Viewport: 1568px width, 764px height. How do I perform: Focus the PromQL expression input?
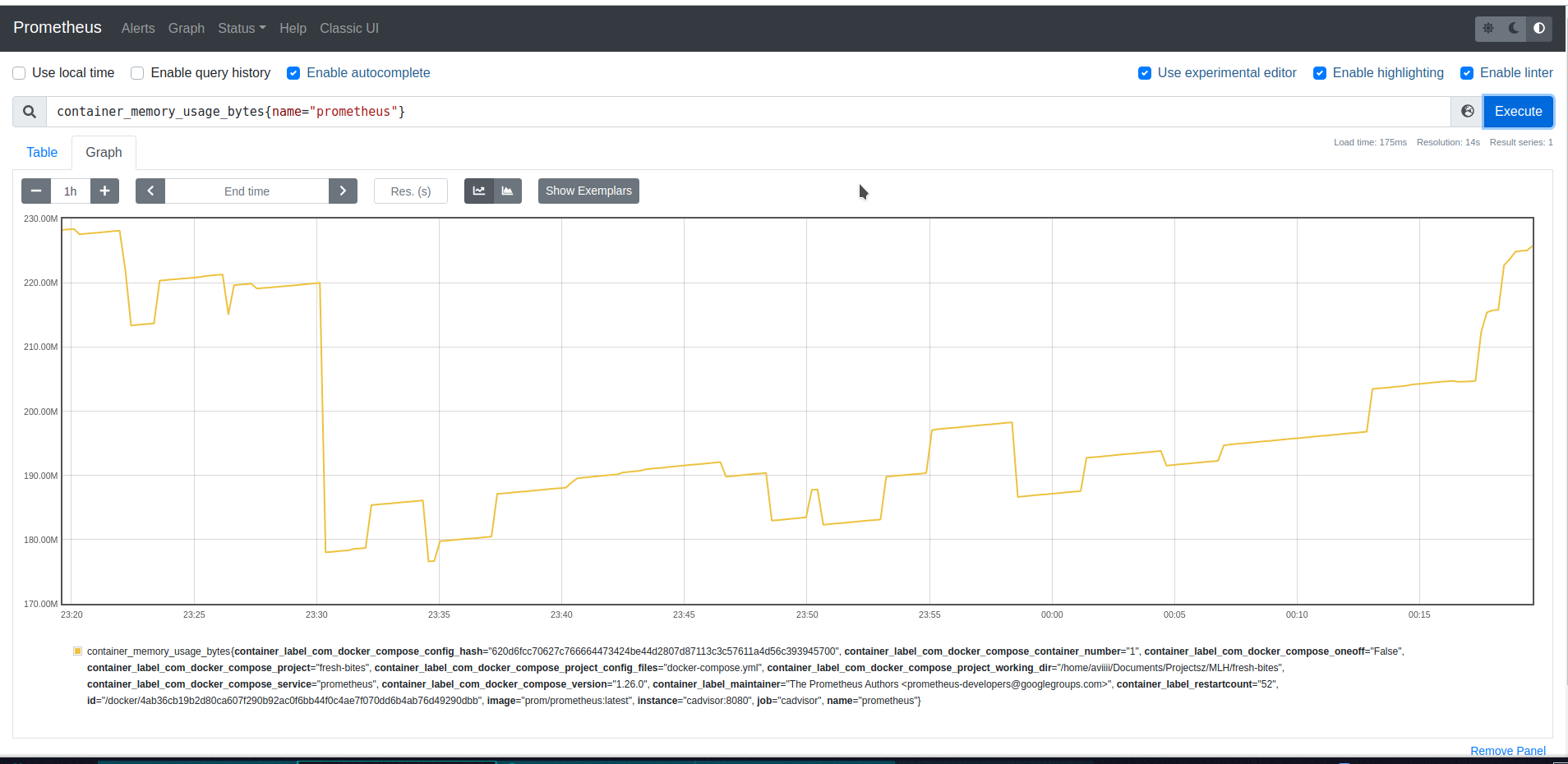coord(748,112)
